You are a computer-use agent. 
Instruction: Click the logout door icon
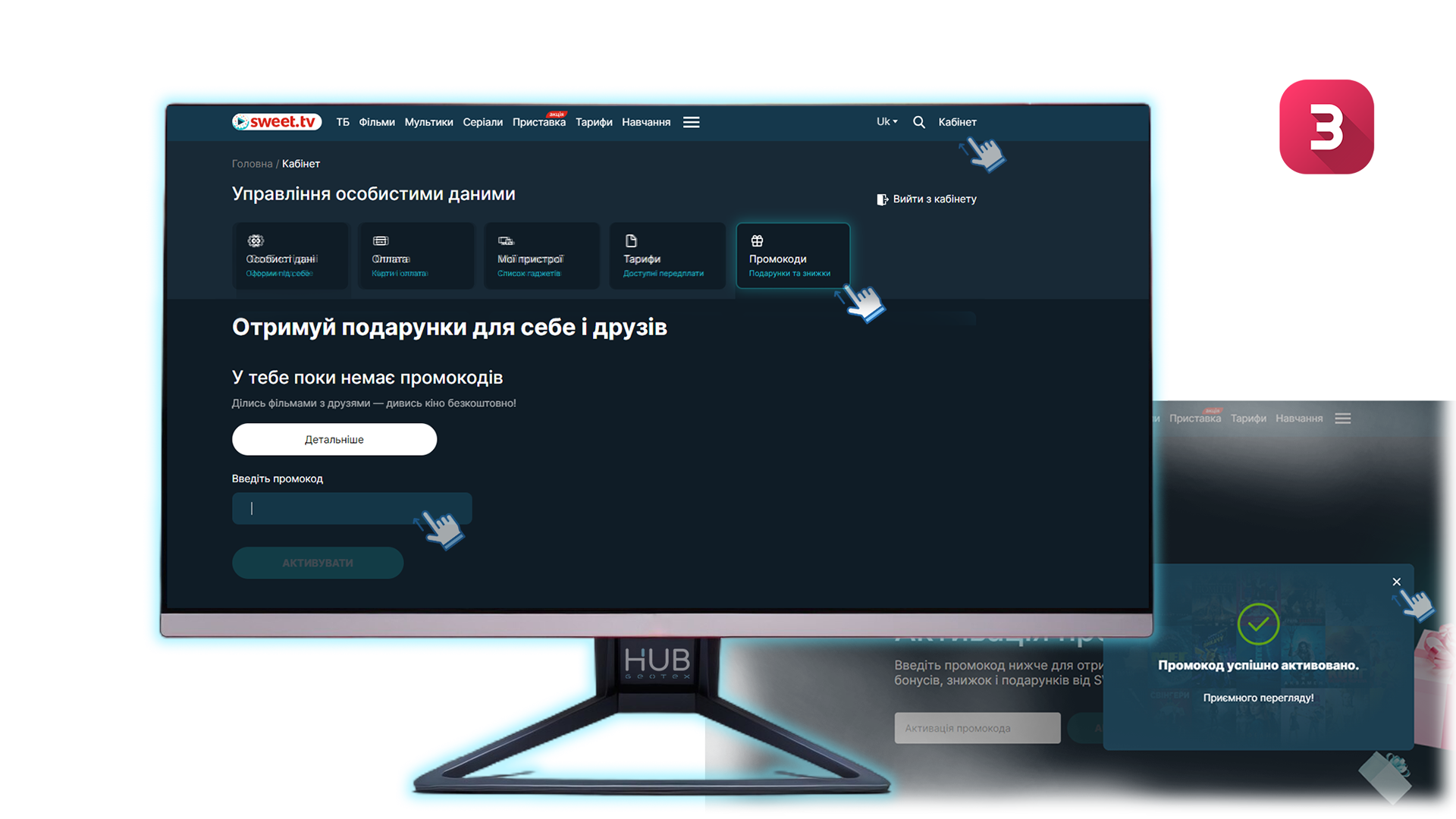882,199
